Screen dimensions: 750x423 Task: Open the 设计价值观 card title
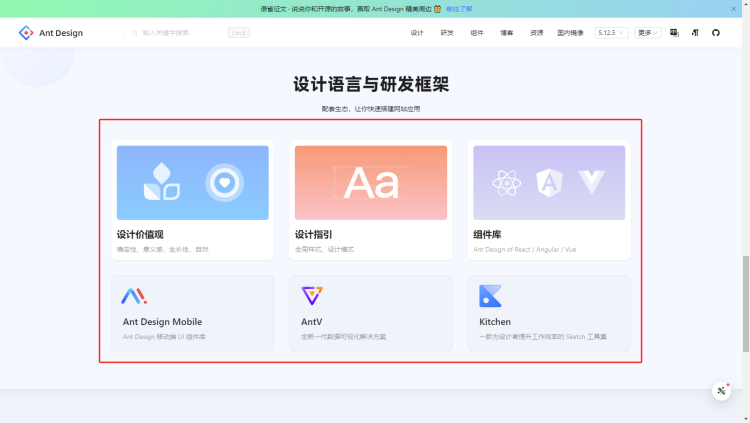[x=140, y=234]
